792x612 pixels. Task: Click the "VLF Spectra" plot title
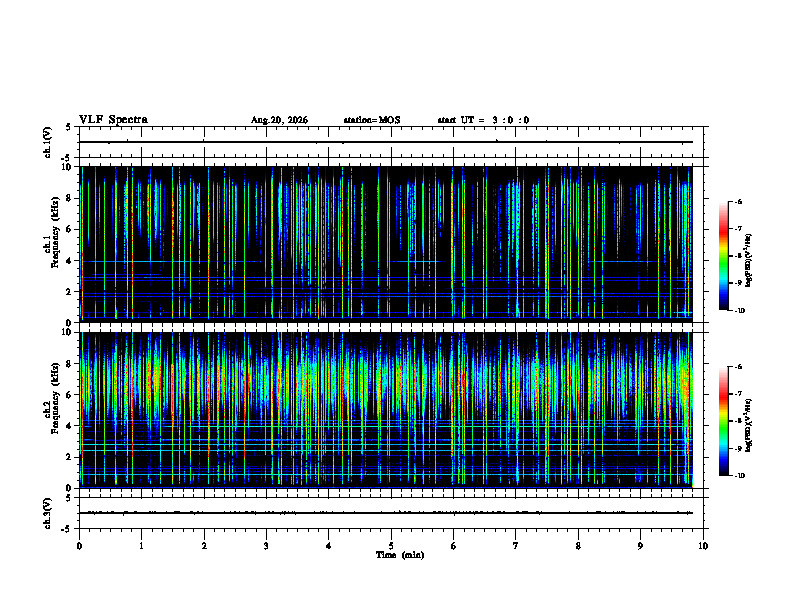point(113,120)
